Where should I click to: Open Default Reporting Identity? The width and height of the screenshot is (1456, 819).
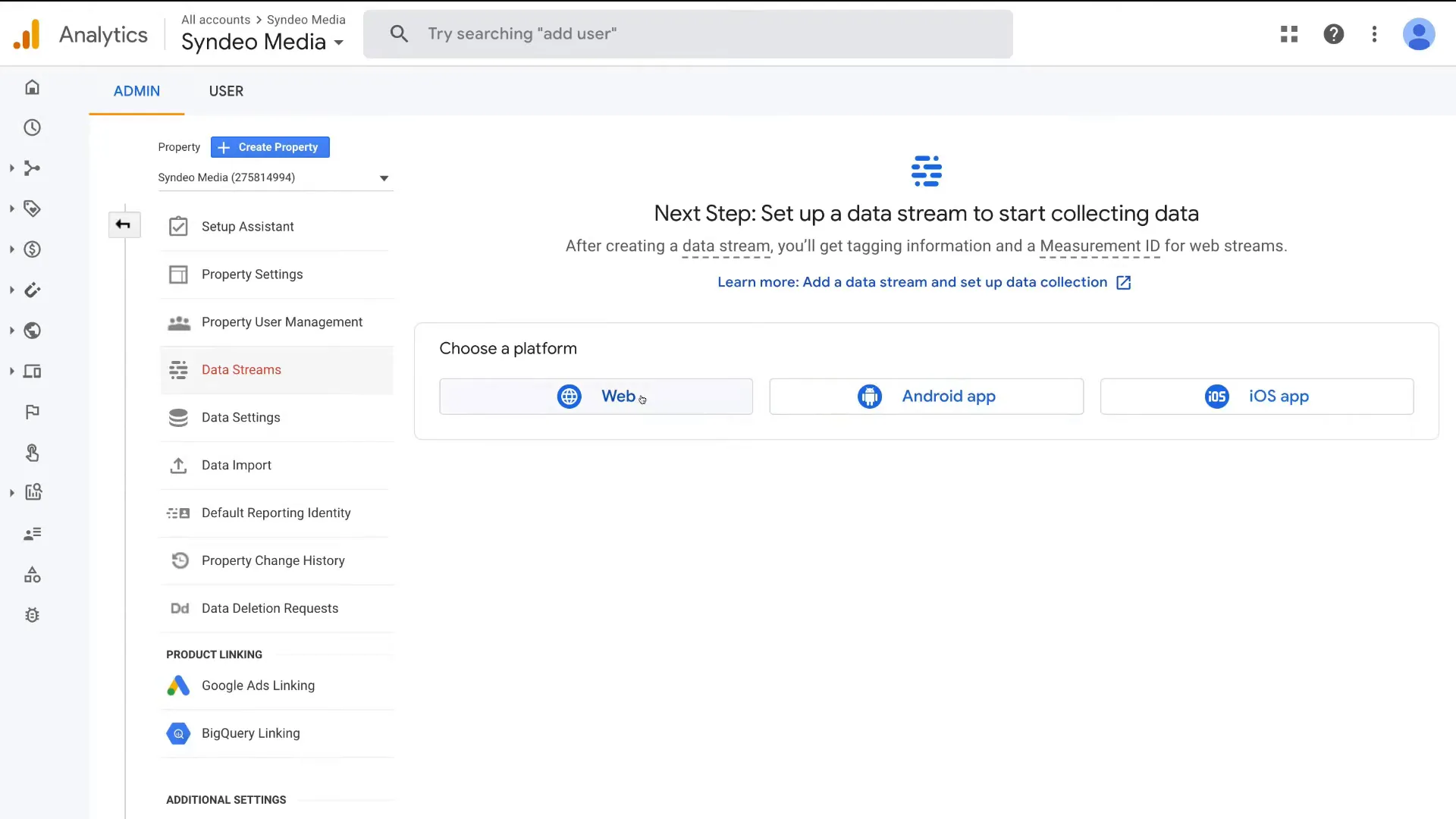[277, 513]
